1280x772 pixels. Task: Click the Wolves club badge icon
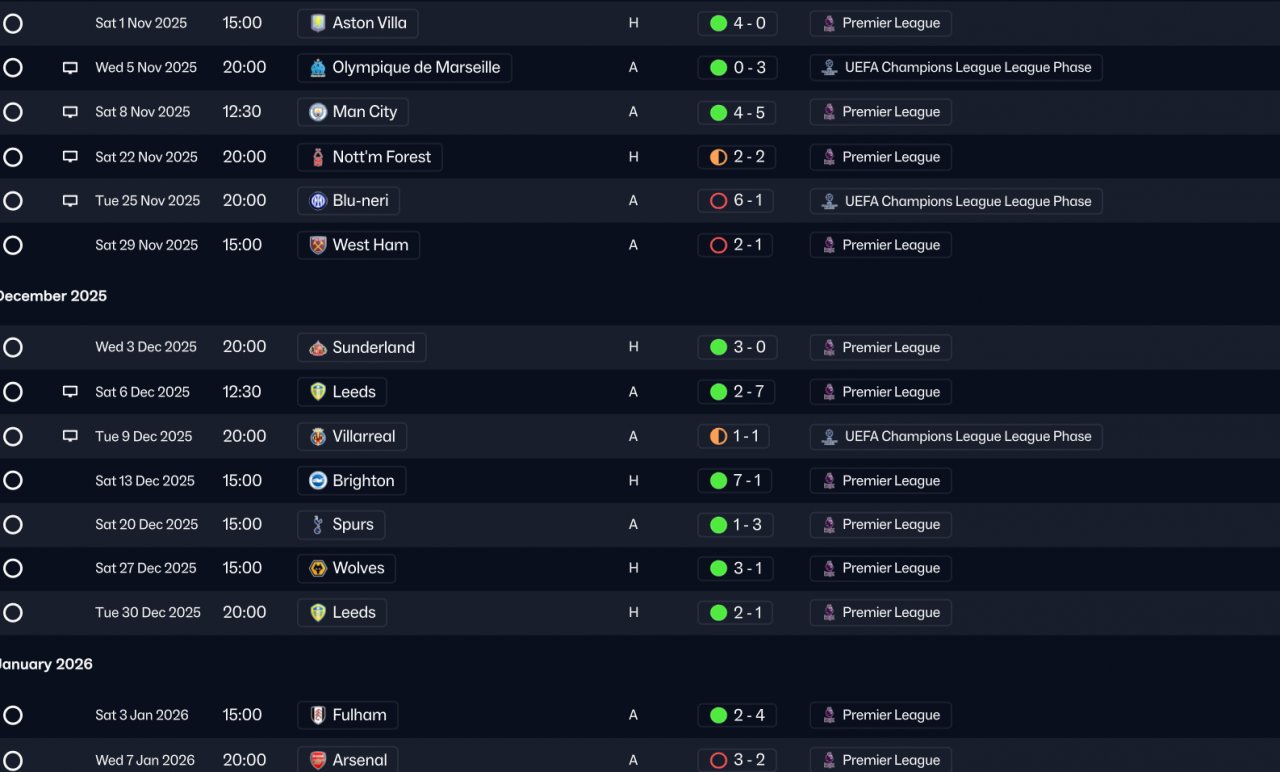point(318,568)
